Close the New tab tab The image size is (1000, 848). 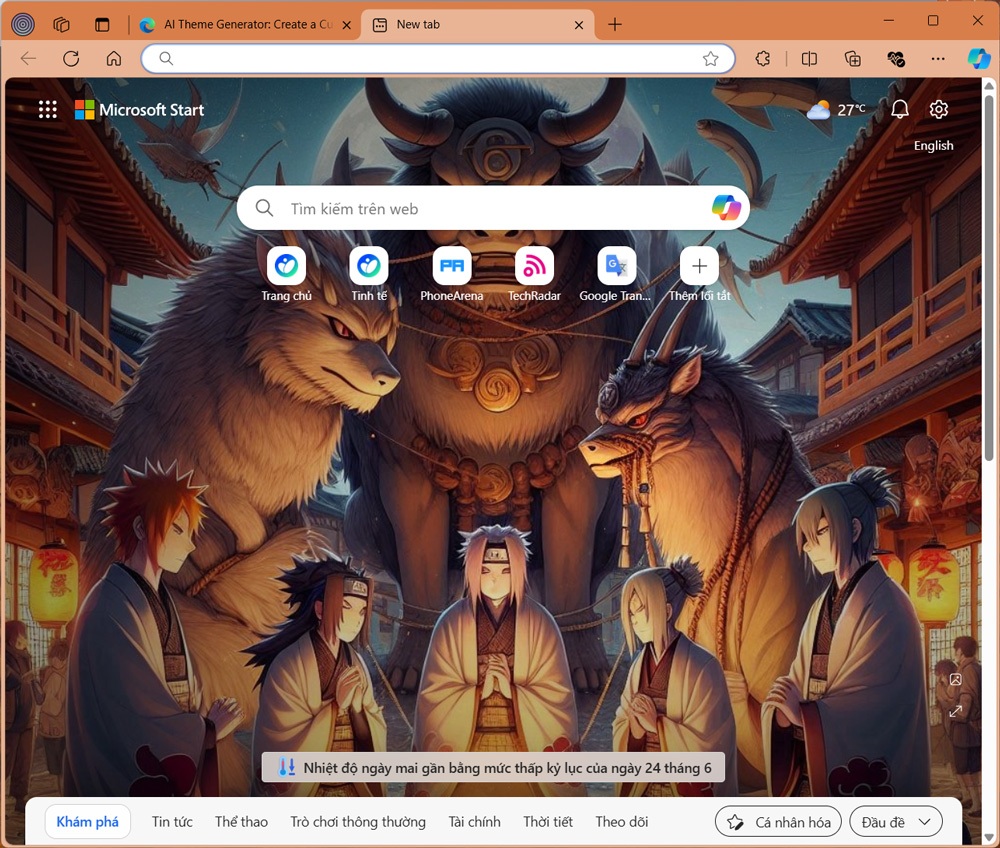pyautogui.click(x=578, y=25)
